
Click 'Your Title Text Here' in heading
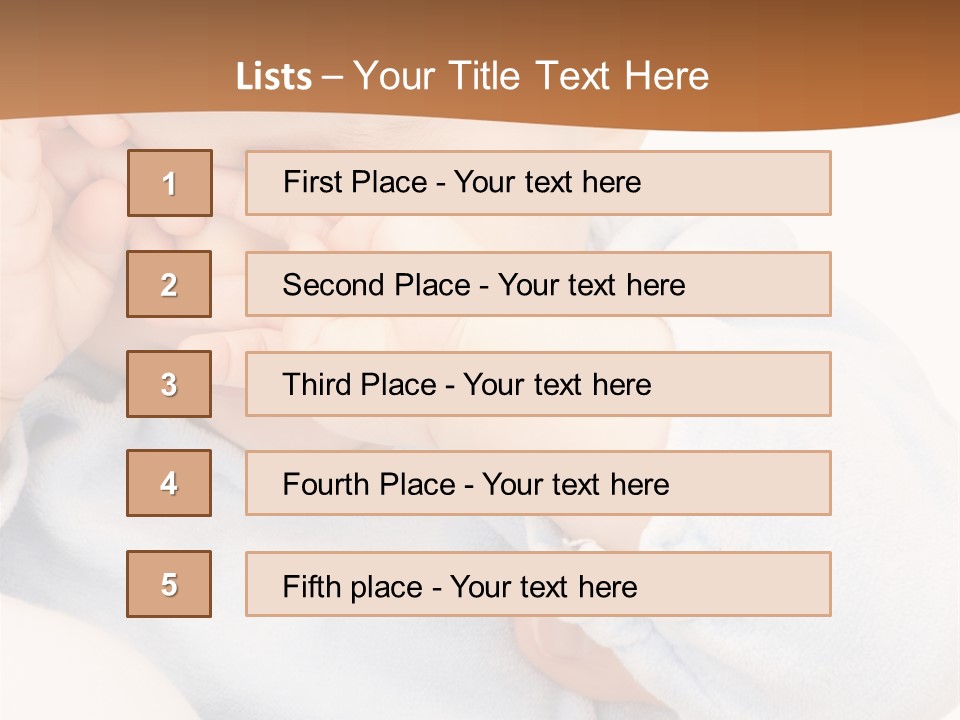[x=531, y=76]
